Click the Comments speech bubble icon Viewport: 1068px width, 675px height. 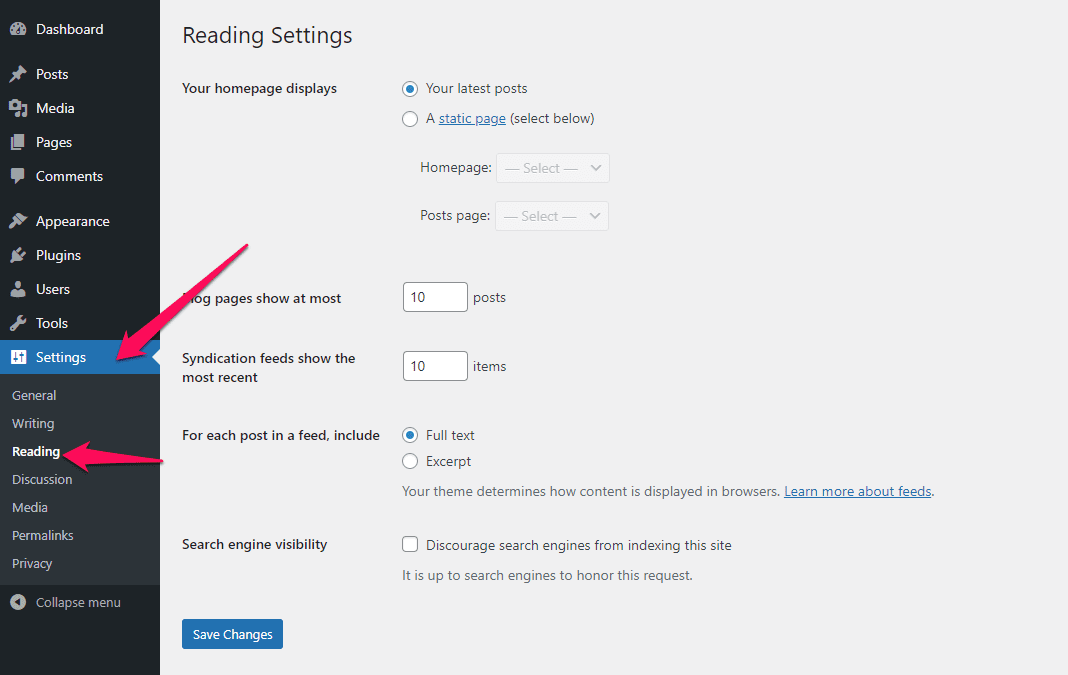[18, 176]
